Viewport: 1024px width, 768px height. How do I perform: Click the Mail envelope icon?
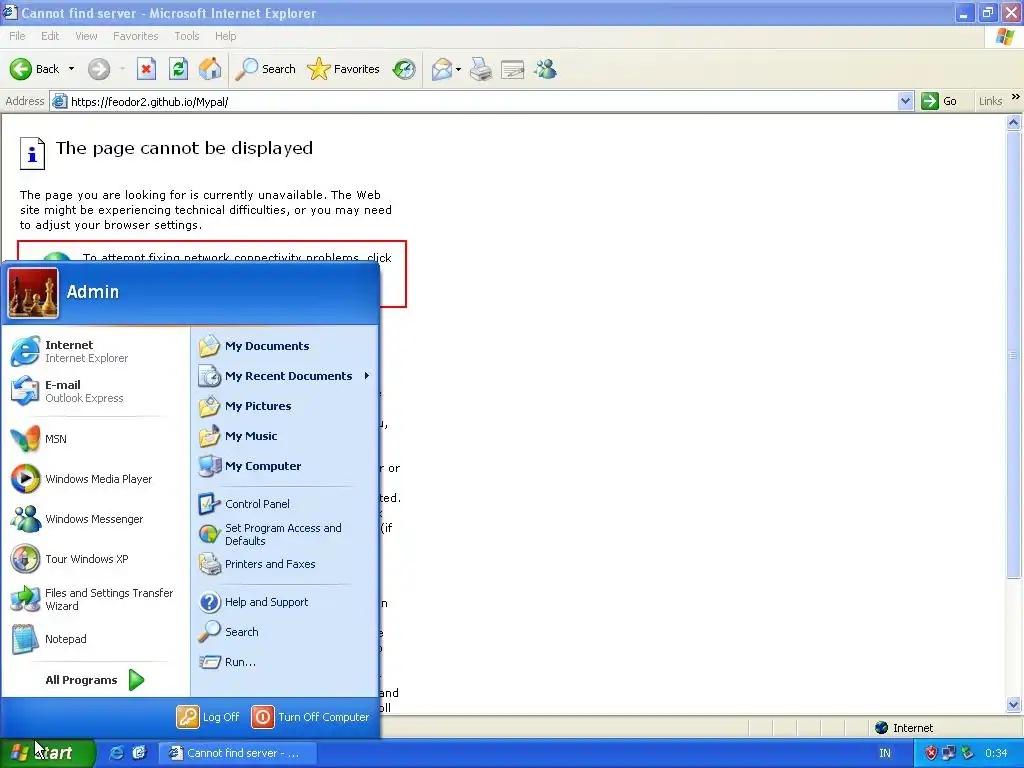tap(442, 69)
